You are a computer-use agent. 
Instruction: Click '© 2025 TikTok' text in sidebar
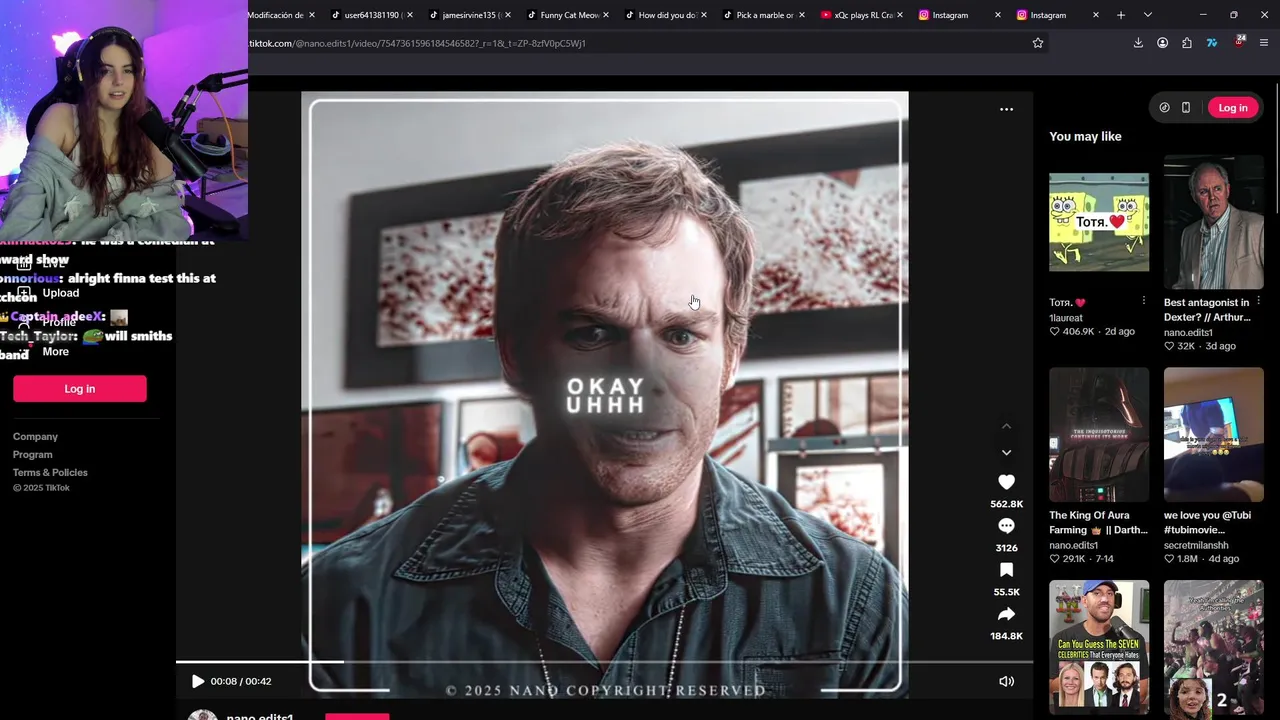coord(41,488)
